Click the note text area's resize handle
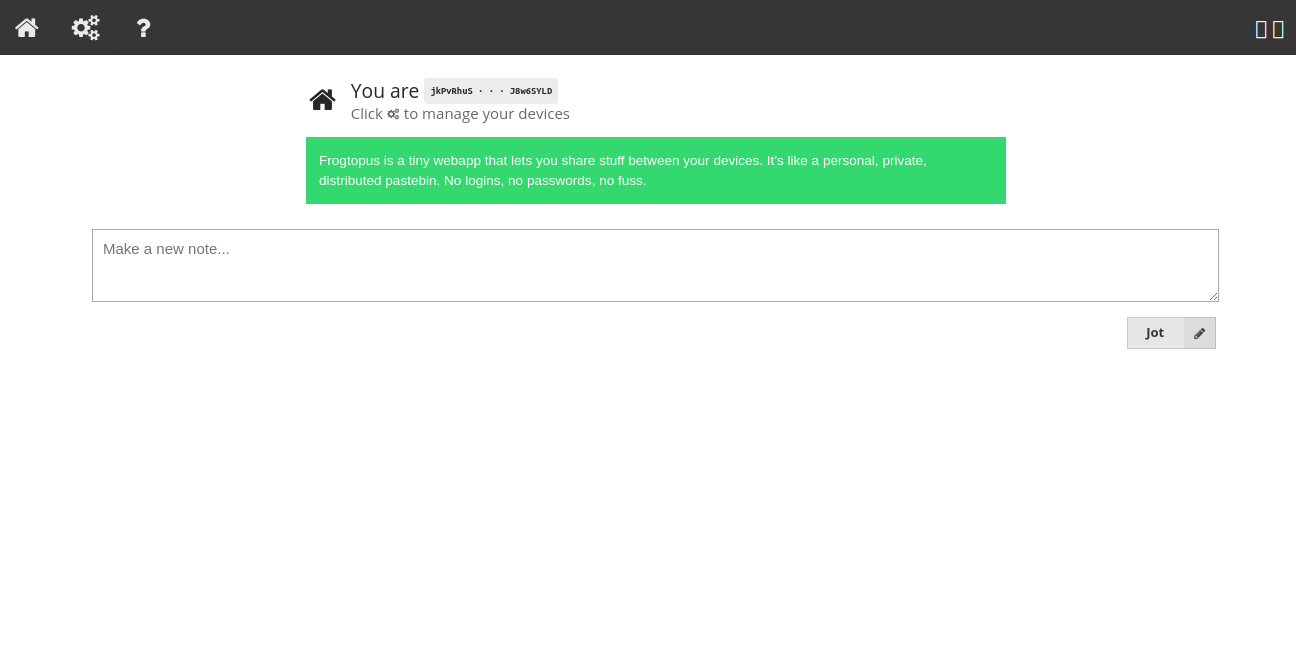 (x=1213, y=296)
